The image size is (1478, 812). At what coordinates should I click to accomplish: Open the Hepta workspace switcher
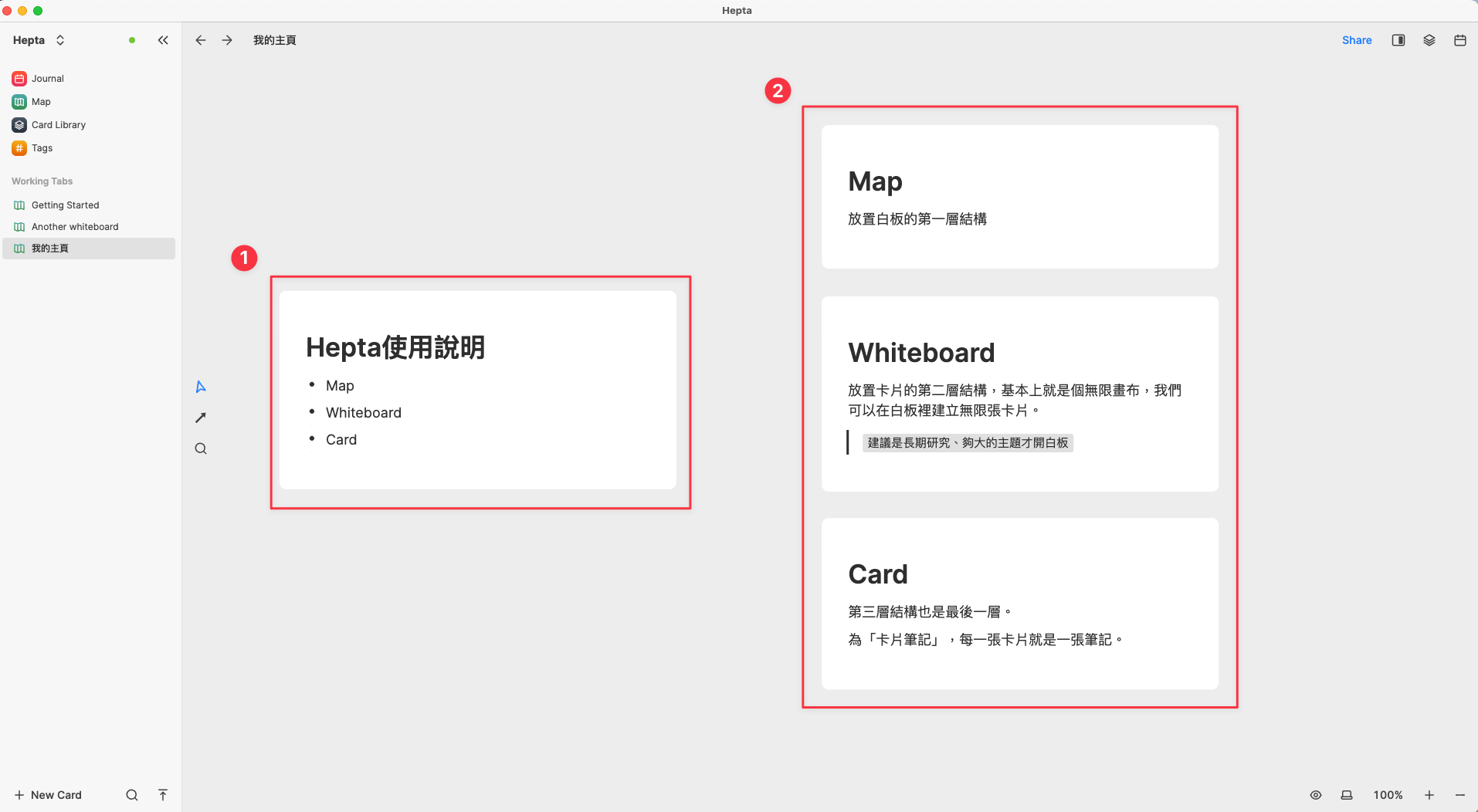tap(36, 39)
